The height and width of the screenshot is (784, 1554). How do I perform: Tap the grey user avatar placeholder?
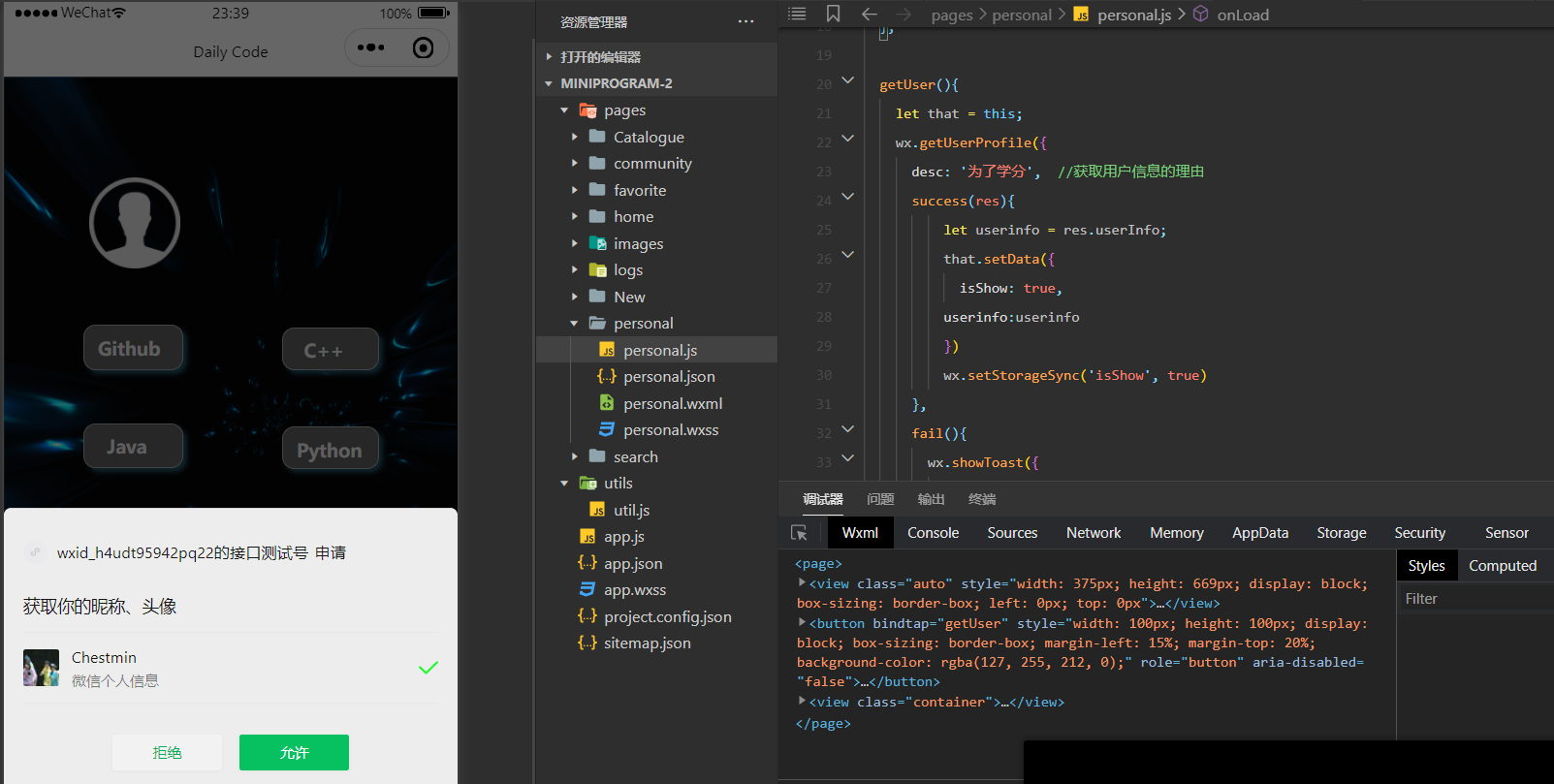pyautogui.click(x=135, y=223)
